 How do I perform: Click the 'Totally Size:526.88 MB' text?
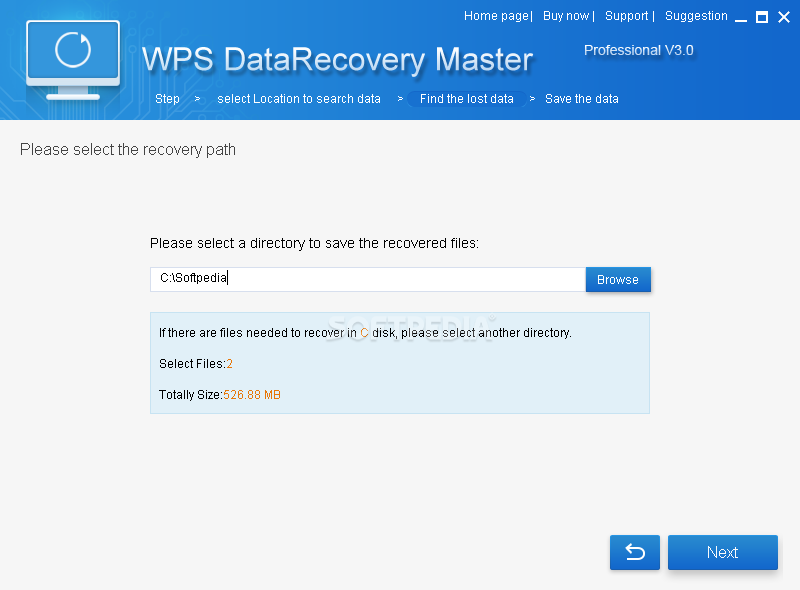[x=220, y=395]
